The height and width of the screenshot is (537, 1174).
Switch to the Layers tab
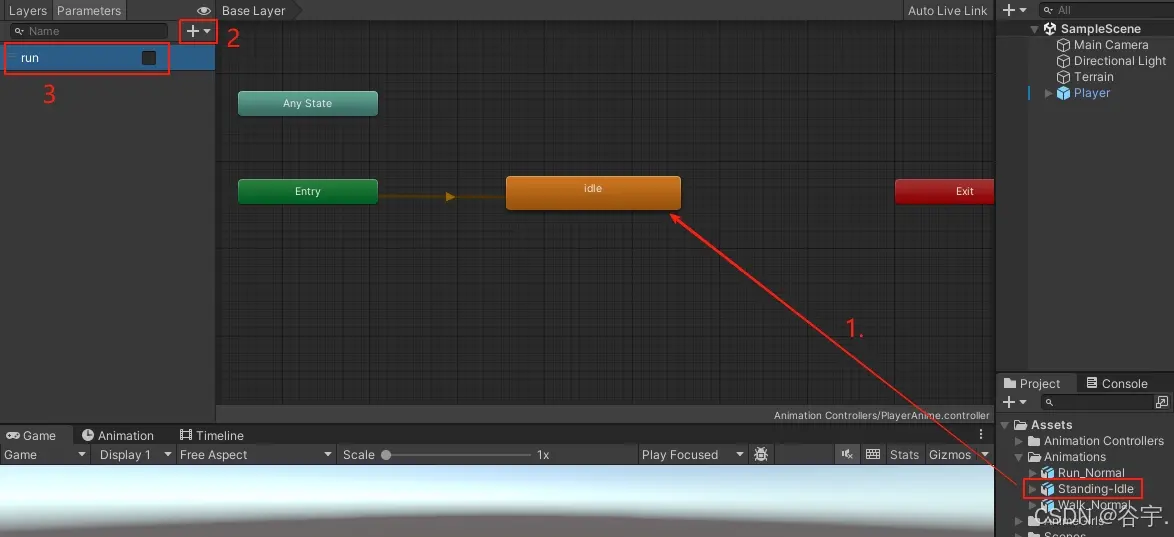tap(28, 10)
